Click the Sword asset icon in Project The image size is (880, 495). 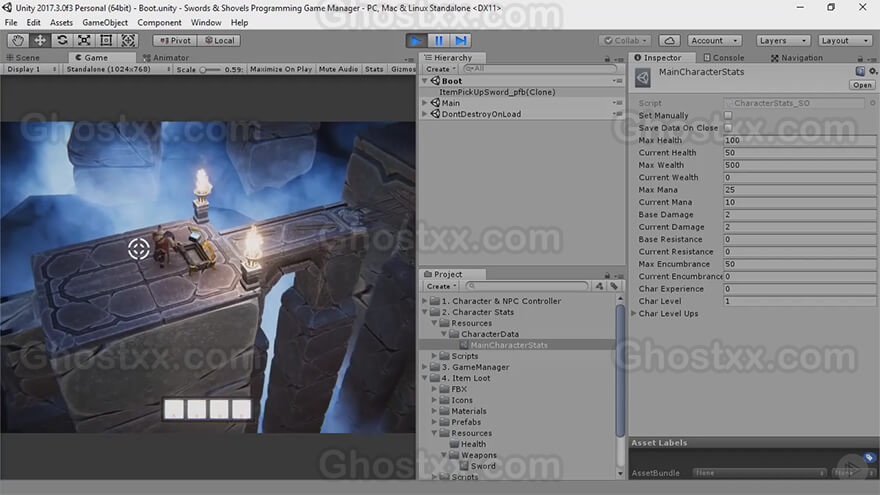click(x=464, y=466)
